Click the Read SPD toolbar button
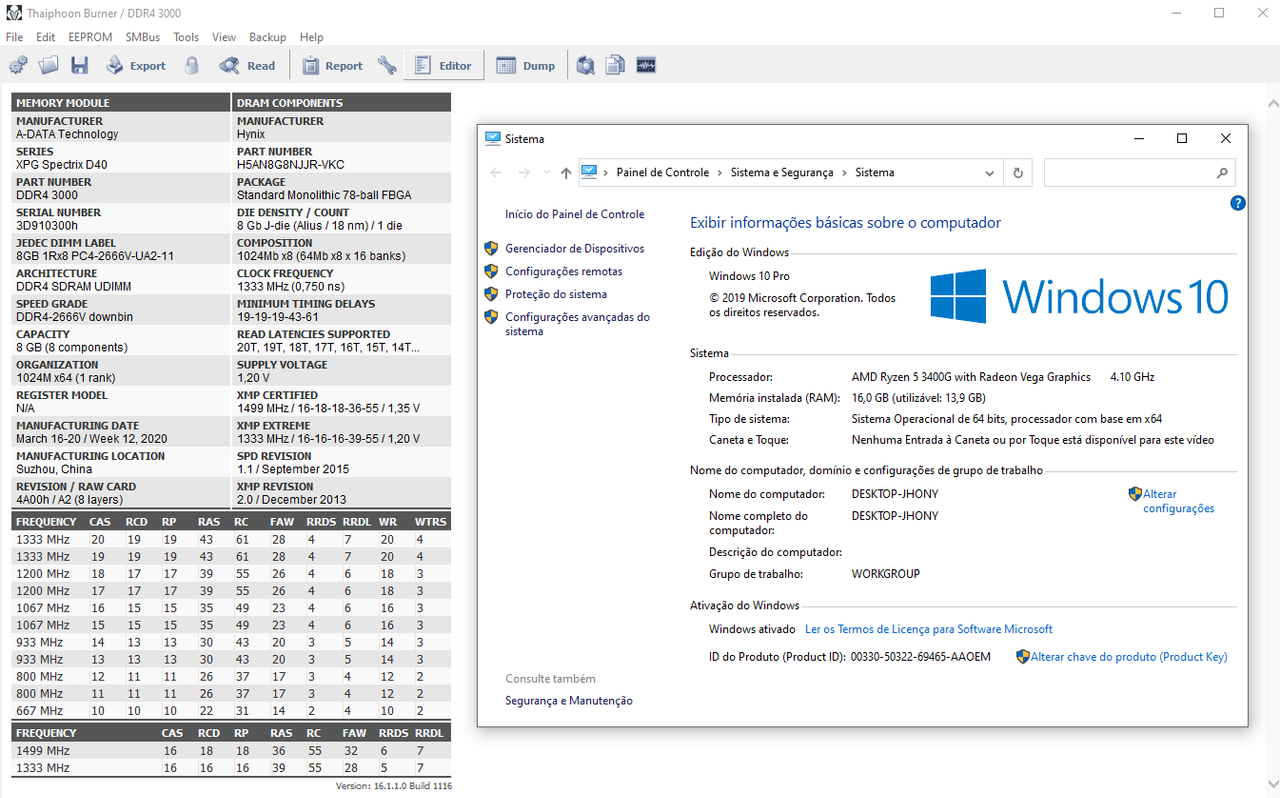Viewport: 1280px width, 798px height. click(247, 66)
